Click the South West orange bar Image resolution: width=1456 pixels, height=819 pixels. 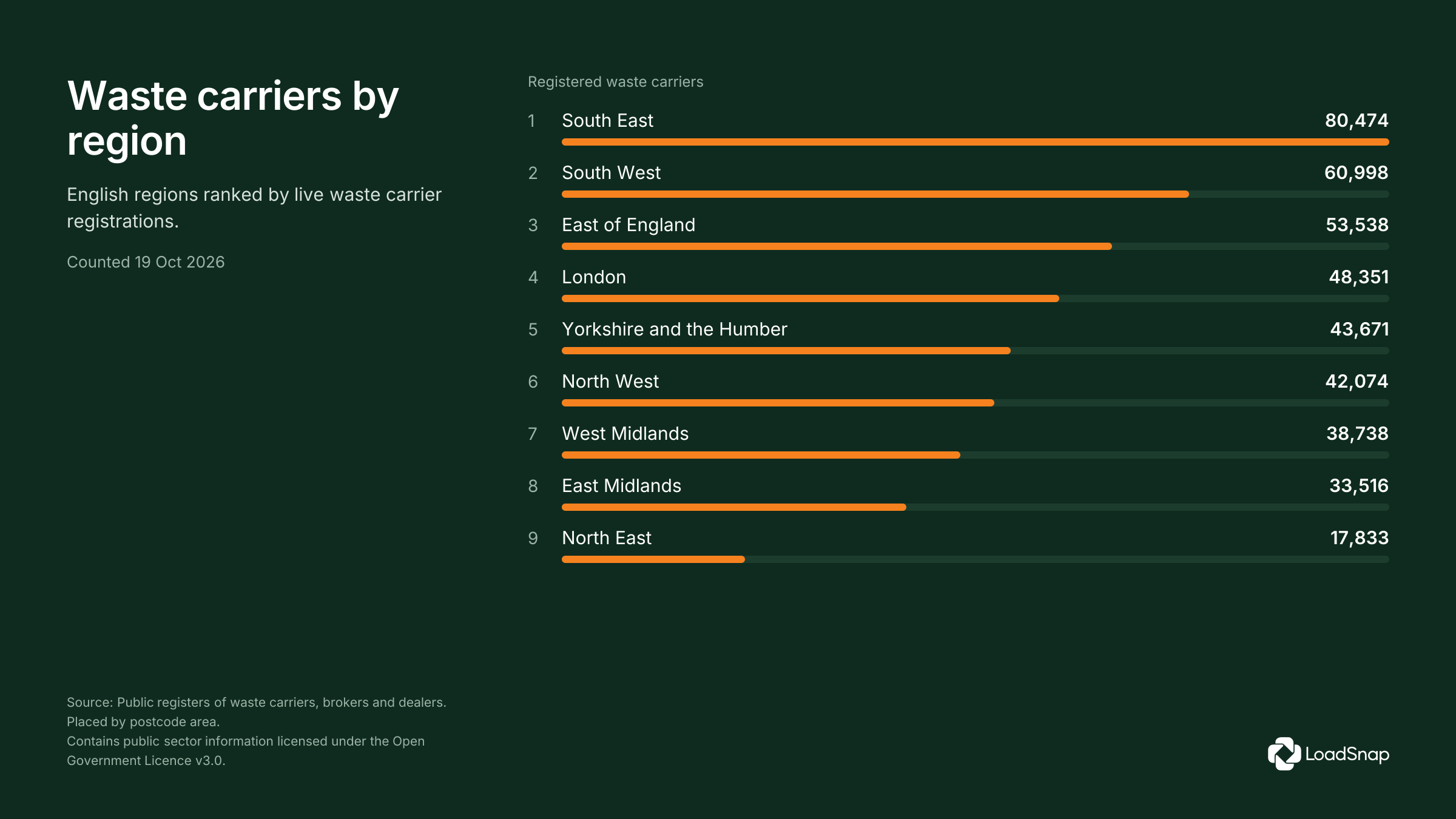pyautogui.click(x=875, y=194)
